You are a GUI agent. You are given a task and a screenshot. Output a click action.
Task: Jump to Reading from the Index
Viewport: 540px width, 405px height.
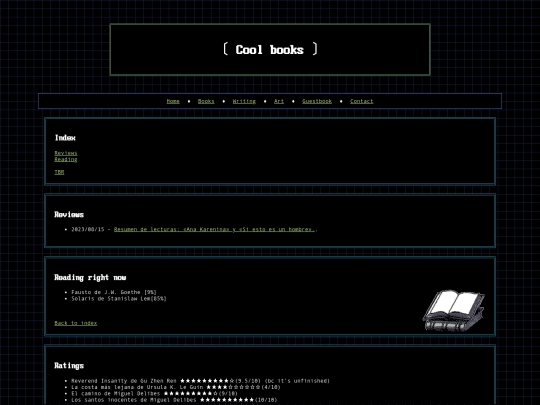click(x=66, y=159)
